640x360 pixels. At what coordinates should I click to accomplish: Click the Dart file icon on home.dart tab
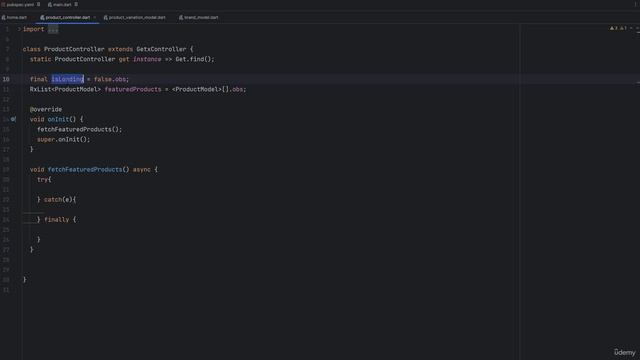[3, 18]
